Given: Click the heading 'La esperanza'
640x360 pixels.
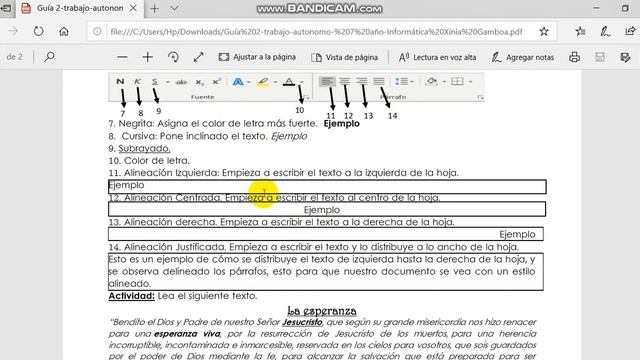Looking at the screenshot, I should (322, 311).
